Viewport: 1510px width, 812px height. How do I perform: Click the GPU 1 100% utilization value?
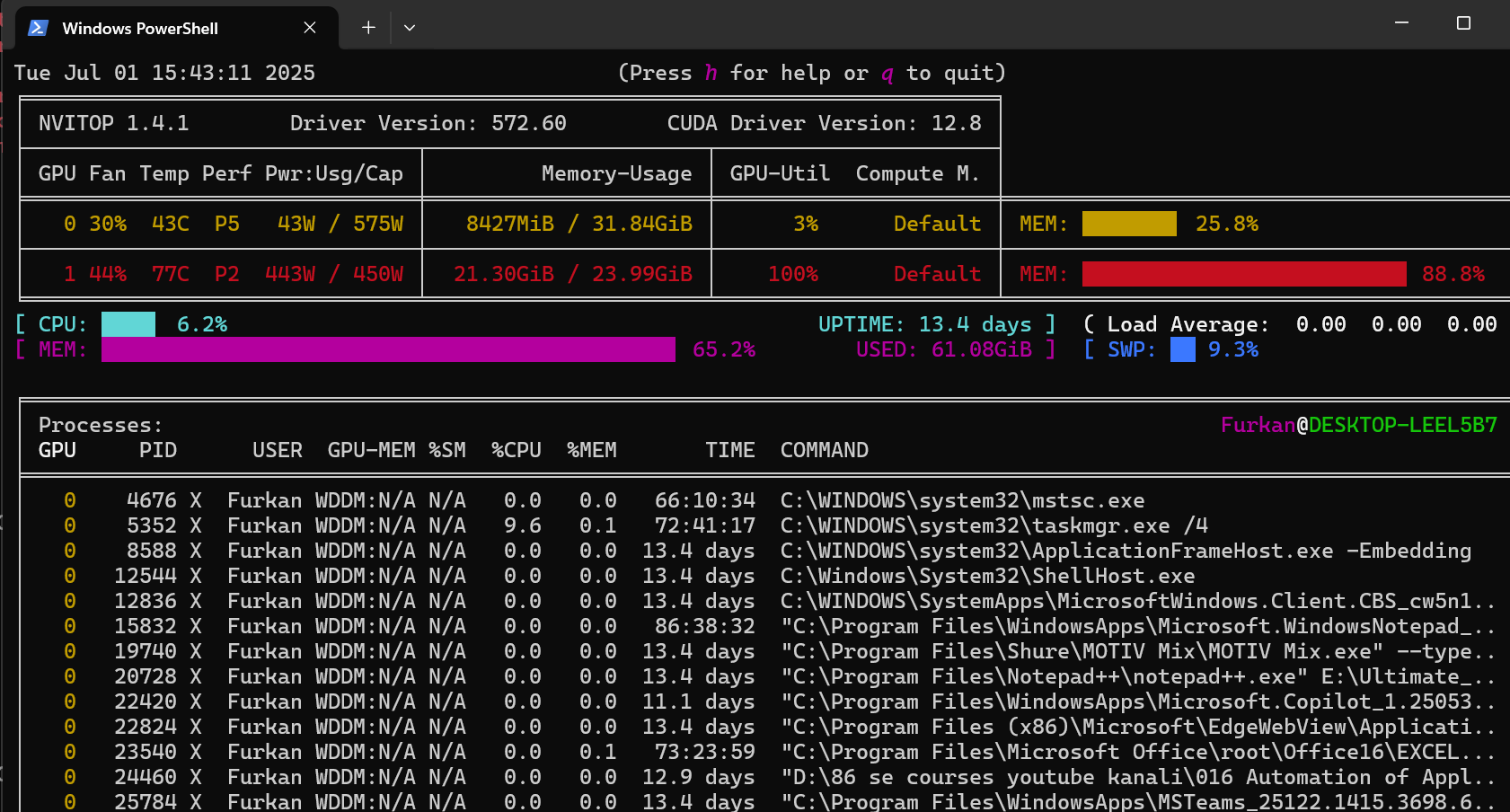[x=793, y=274]
